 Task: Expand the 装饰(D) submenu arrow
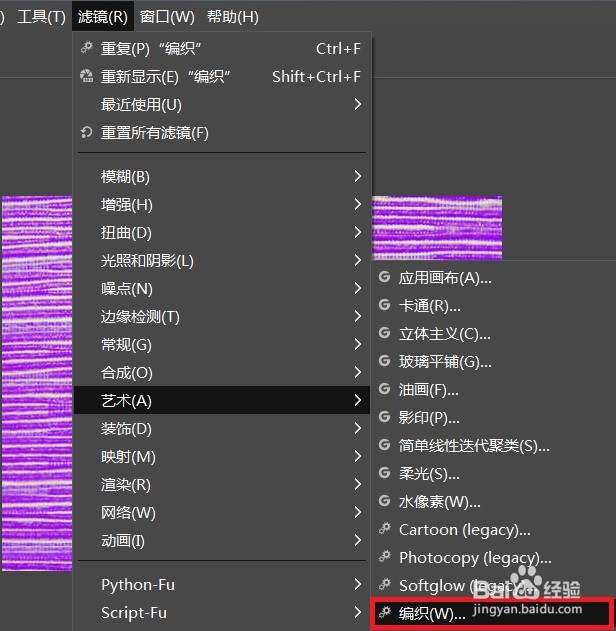358,428
